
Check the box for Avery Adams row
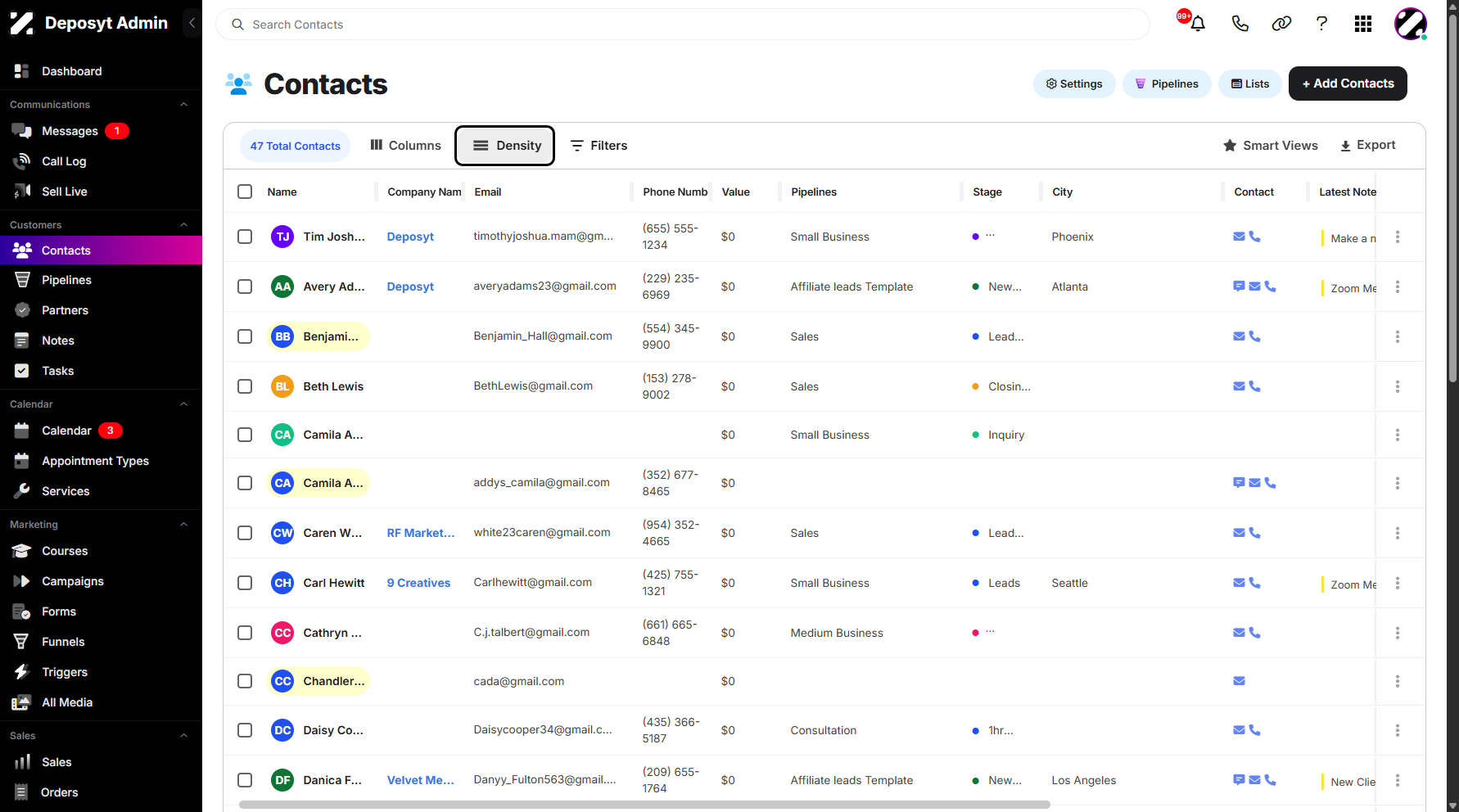tap(245, 286)
